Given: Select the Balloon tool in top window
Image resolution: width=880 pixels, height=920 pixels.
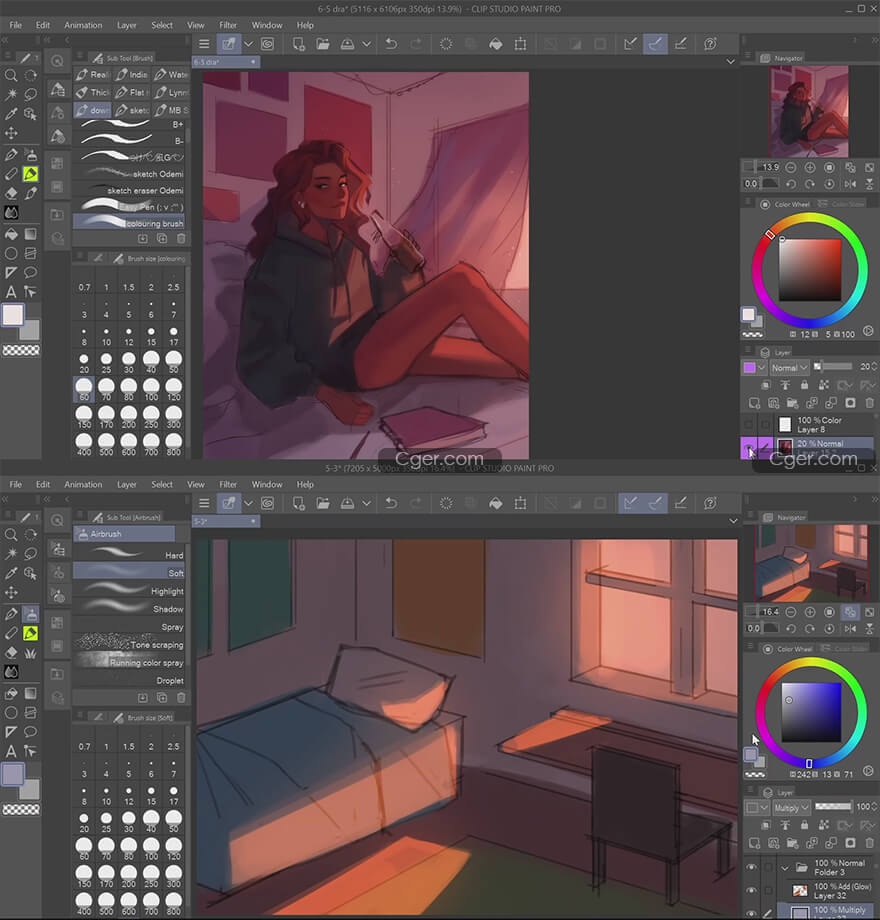Looking at the screenshot, I should (x=31, y=272).
